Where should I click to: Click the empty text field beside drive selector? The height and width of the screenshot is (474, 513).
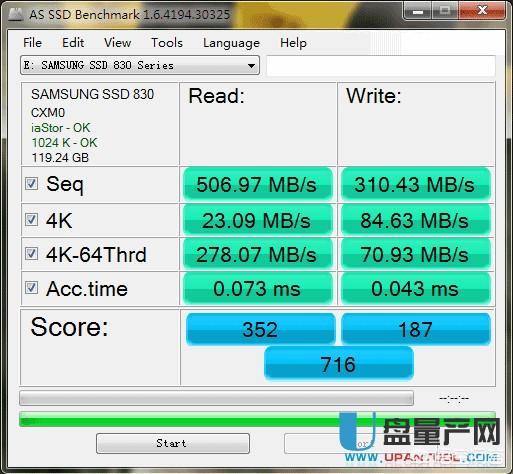coord(381,66)
